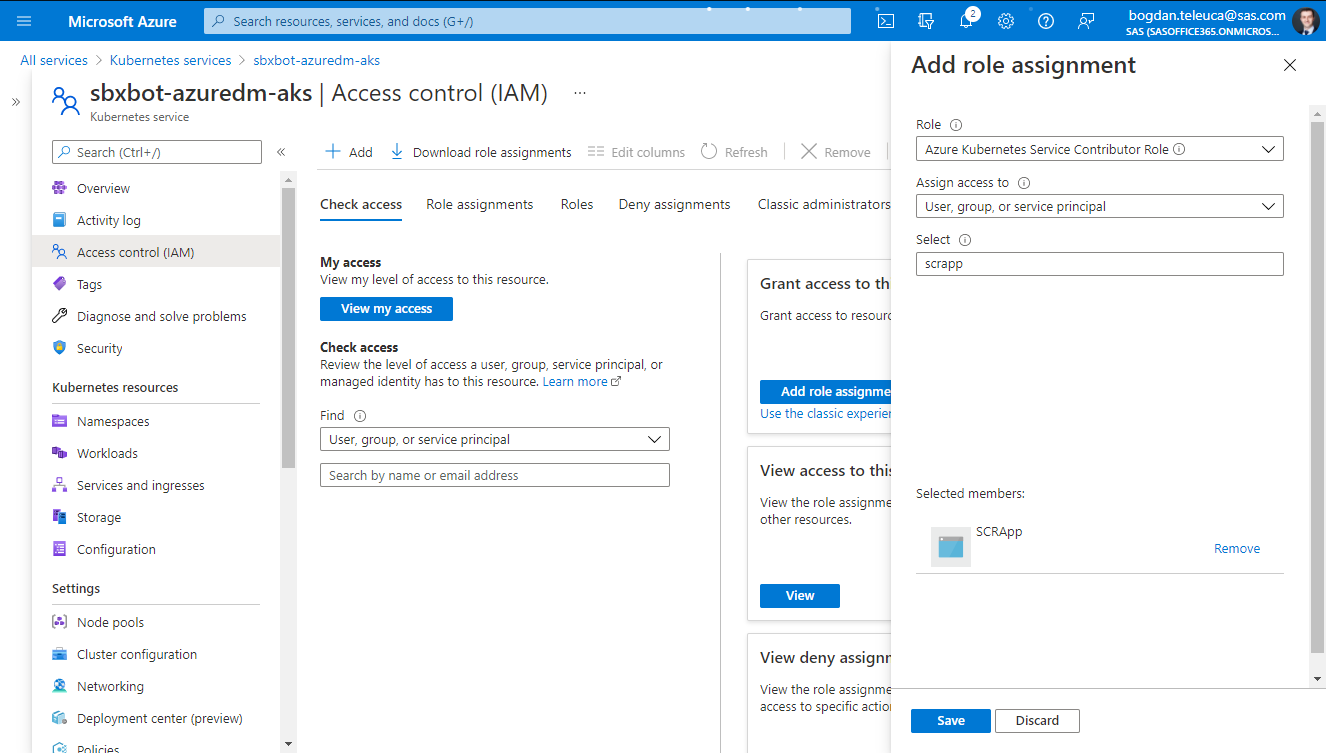Open Azure notifications bell
This screenshot has height=753, width=1326.
click(965, 20)
